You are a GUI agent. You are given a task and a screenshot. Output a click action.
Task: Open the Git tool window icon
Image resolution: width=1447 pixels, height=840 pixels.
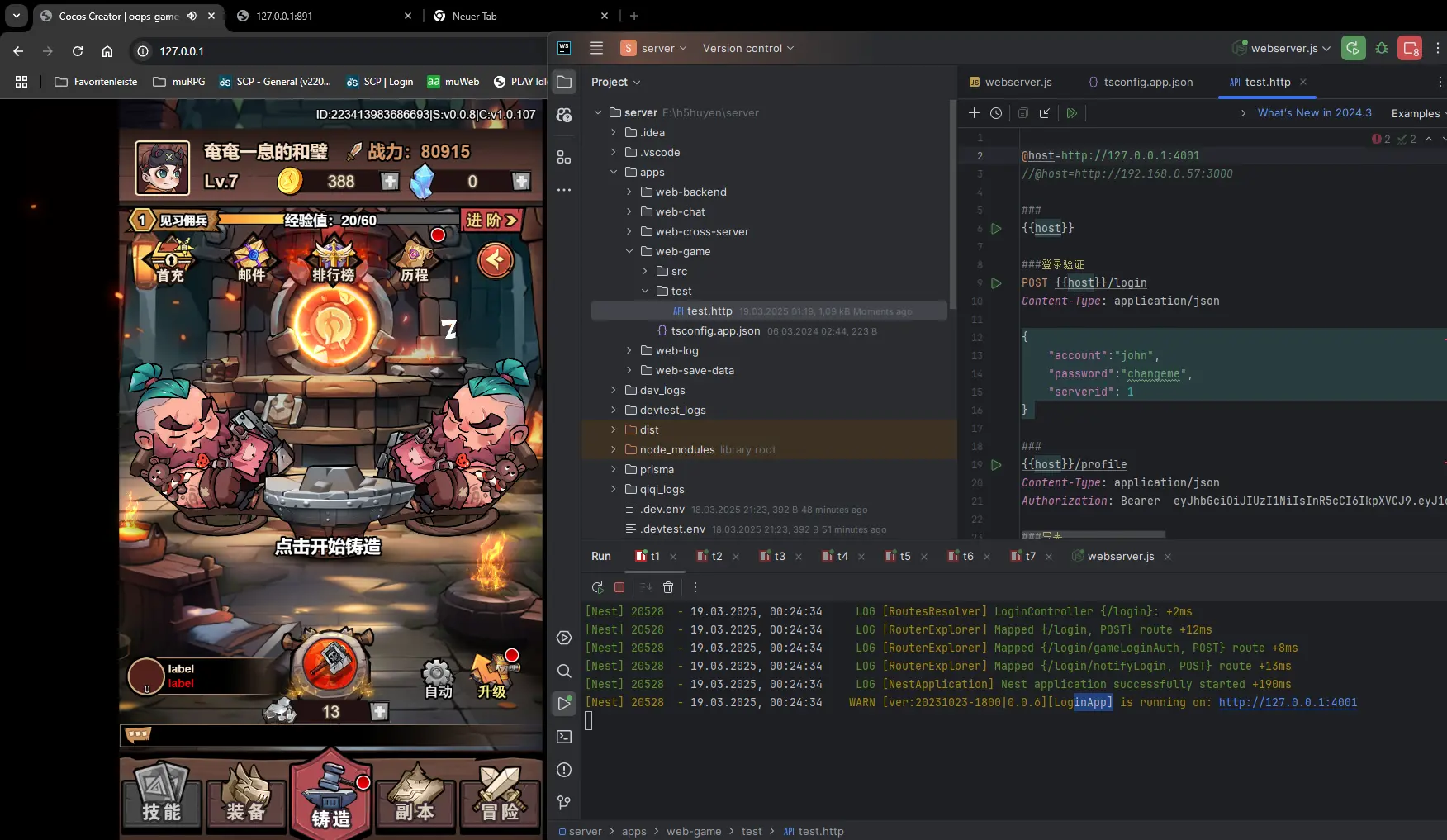coord(564,802)
